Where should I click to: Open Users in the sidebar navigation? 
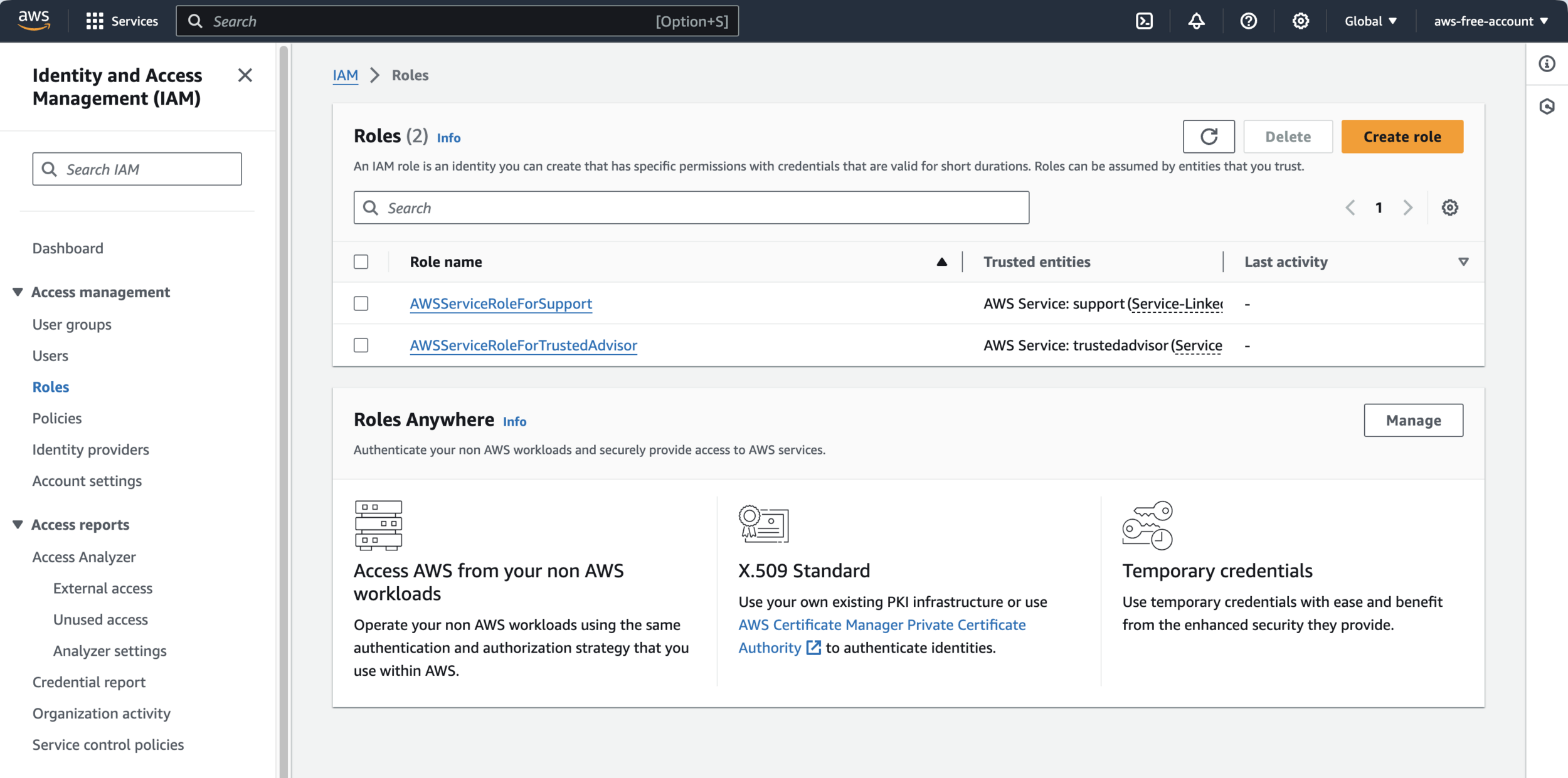[x=50, y=355]
